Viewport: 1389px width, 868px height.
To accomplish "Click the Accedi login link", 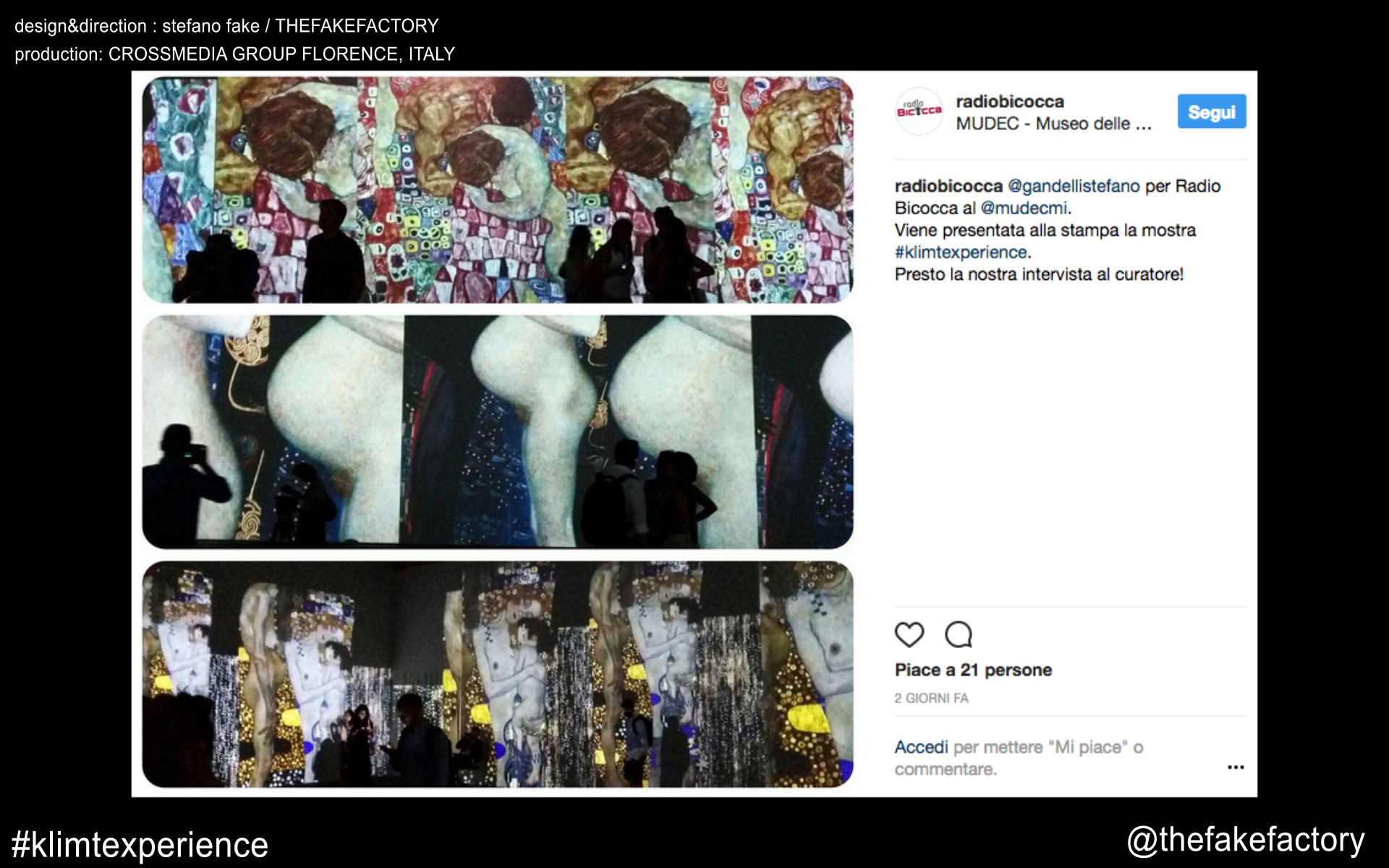I will pos(920,746).
